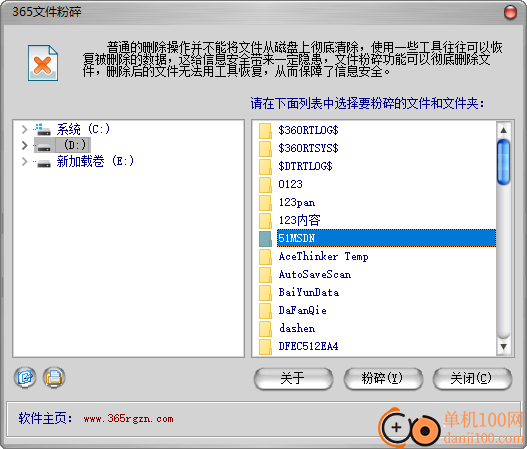The width and height of the screenshot is (527, 449).
Task: Click the 123内容 folder icon
Action: coord(266,220)
